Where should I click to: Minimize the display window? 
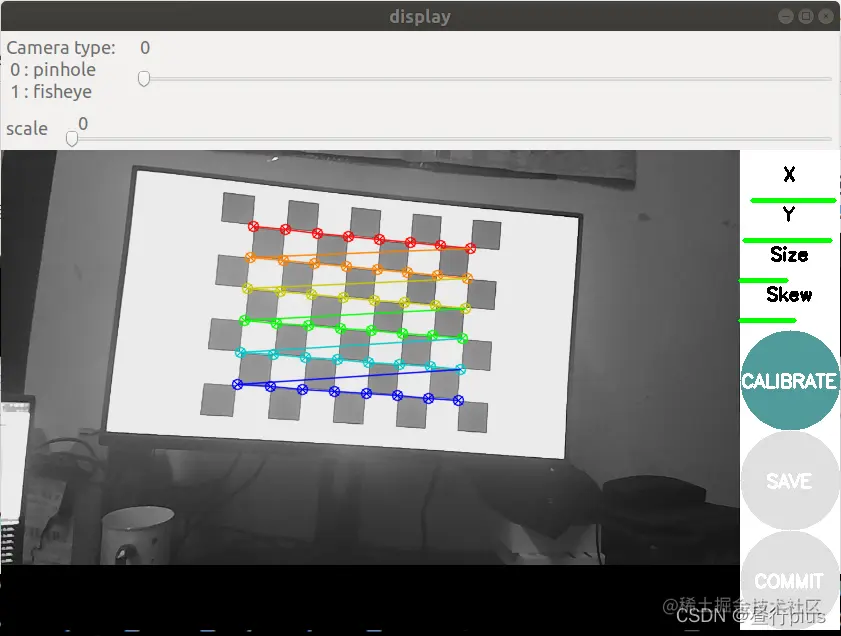[785, 16]
